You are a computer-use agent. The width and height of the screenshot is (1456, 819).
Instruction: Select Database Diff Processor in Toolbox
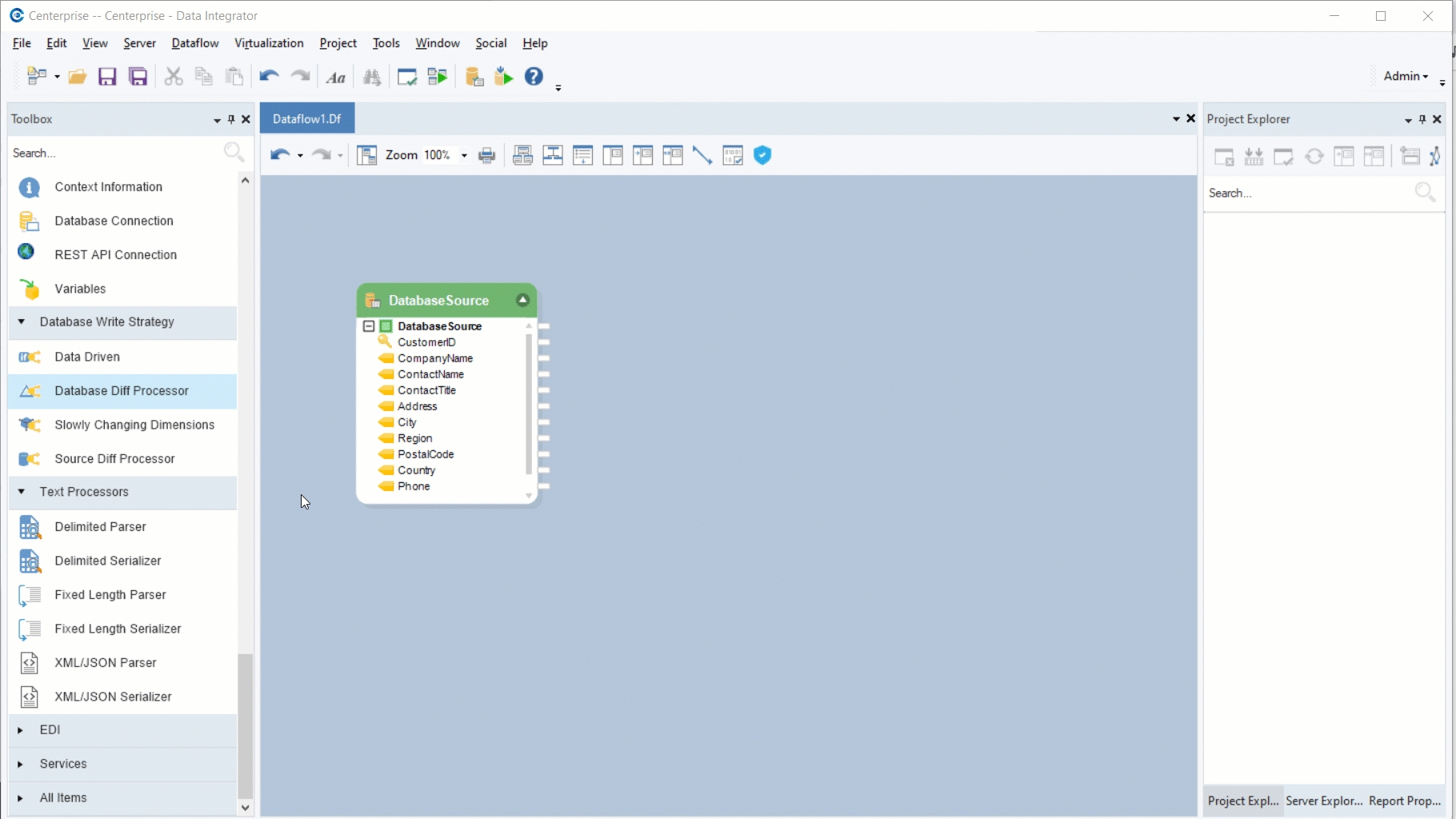(x=122, y=391)
